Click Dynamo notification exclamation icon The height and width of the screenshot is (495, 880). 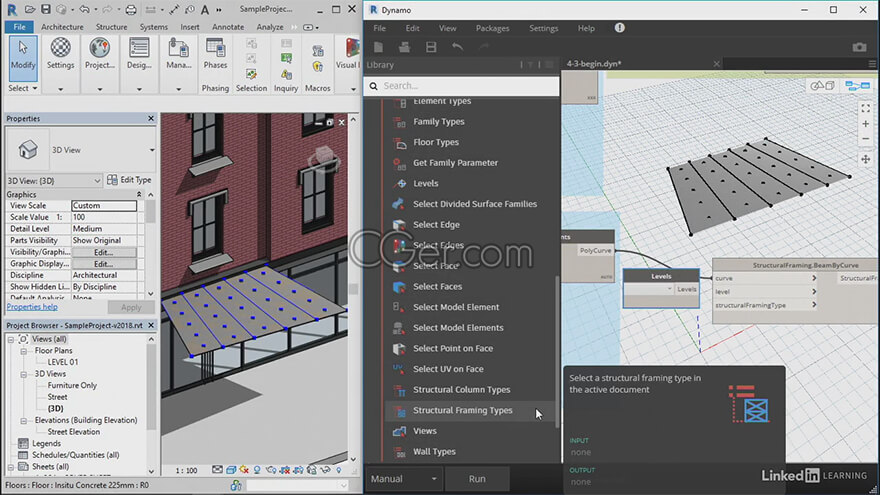(x=620, y=28)
